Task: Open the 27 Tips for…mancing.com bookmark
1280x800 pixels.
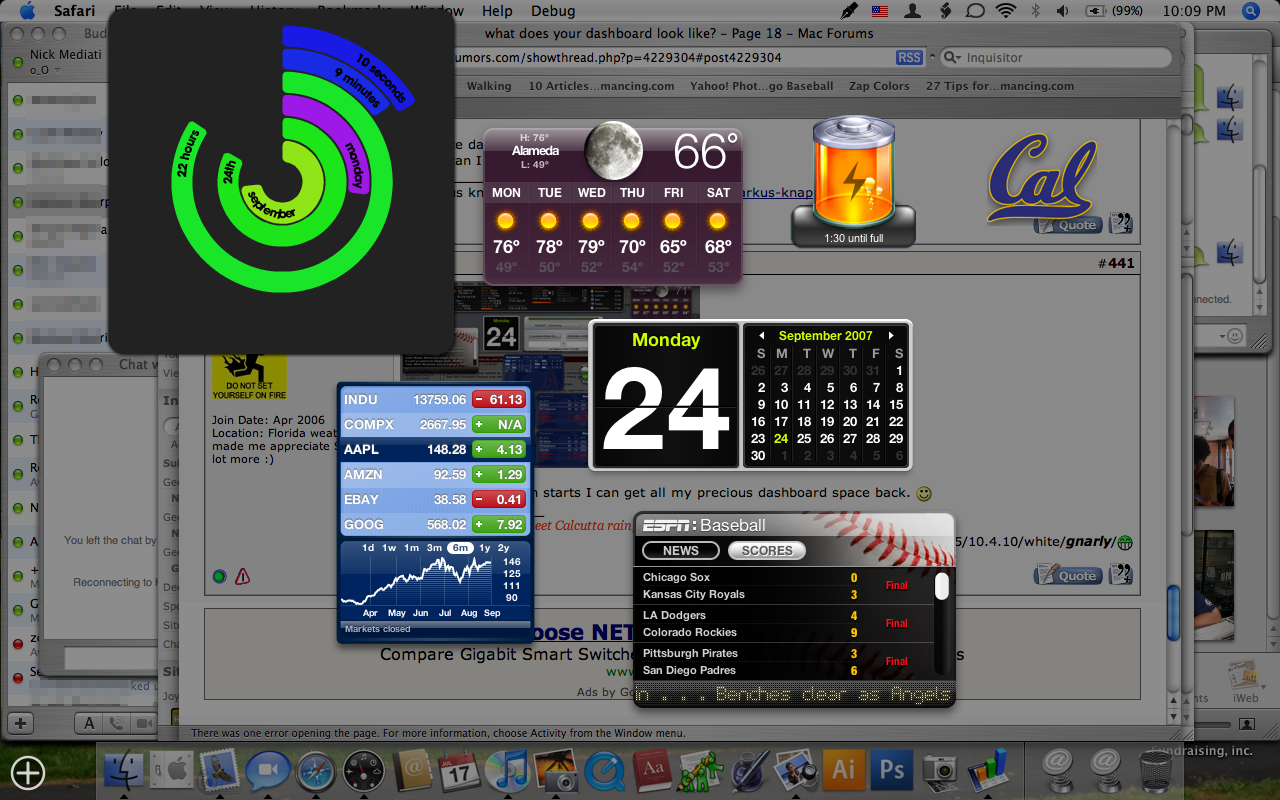Action: (x=1000, y=86)
